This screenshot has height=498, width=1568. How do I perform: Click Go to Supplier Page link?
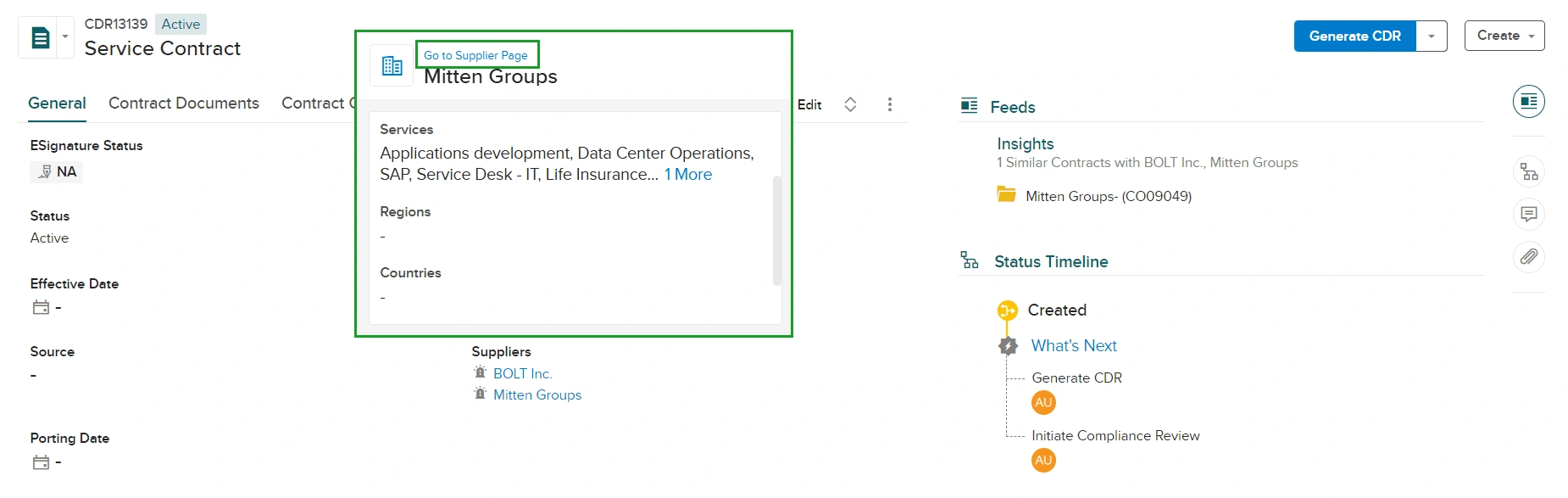click(475, 55)
